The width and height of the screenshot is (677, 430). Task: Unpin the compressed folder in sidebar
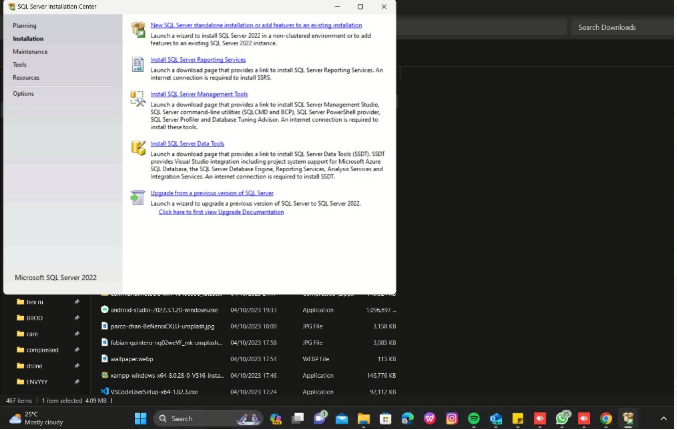(77, 350)
